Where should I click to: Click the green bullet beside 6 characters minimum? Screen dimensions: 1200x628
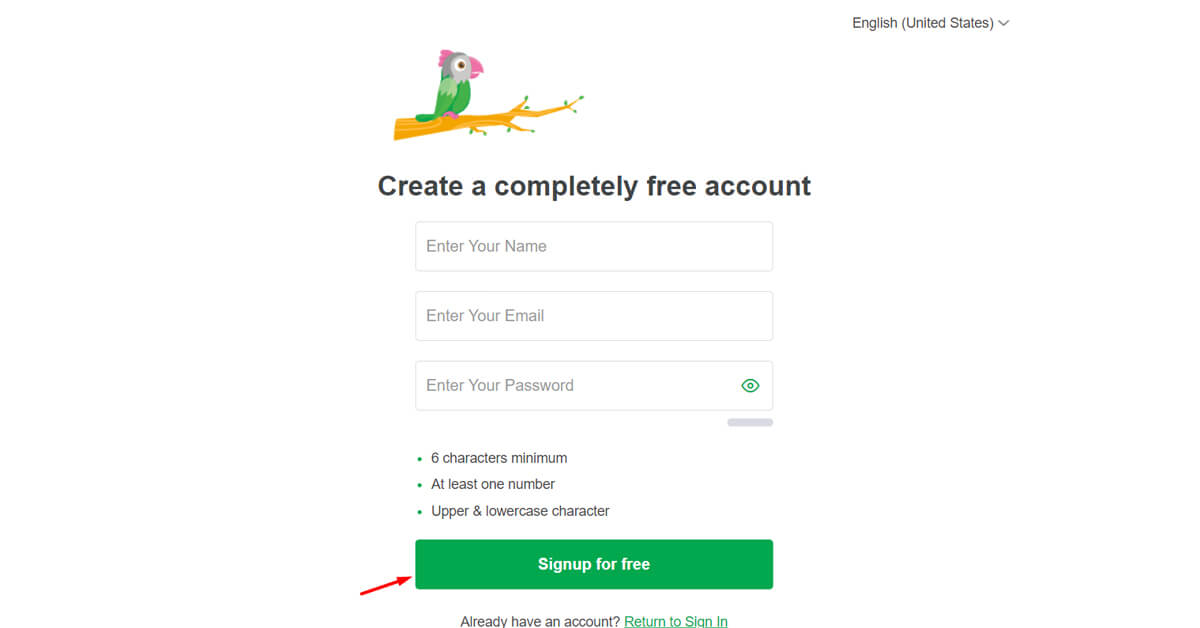(420, 459)
